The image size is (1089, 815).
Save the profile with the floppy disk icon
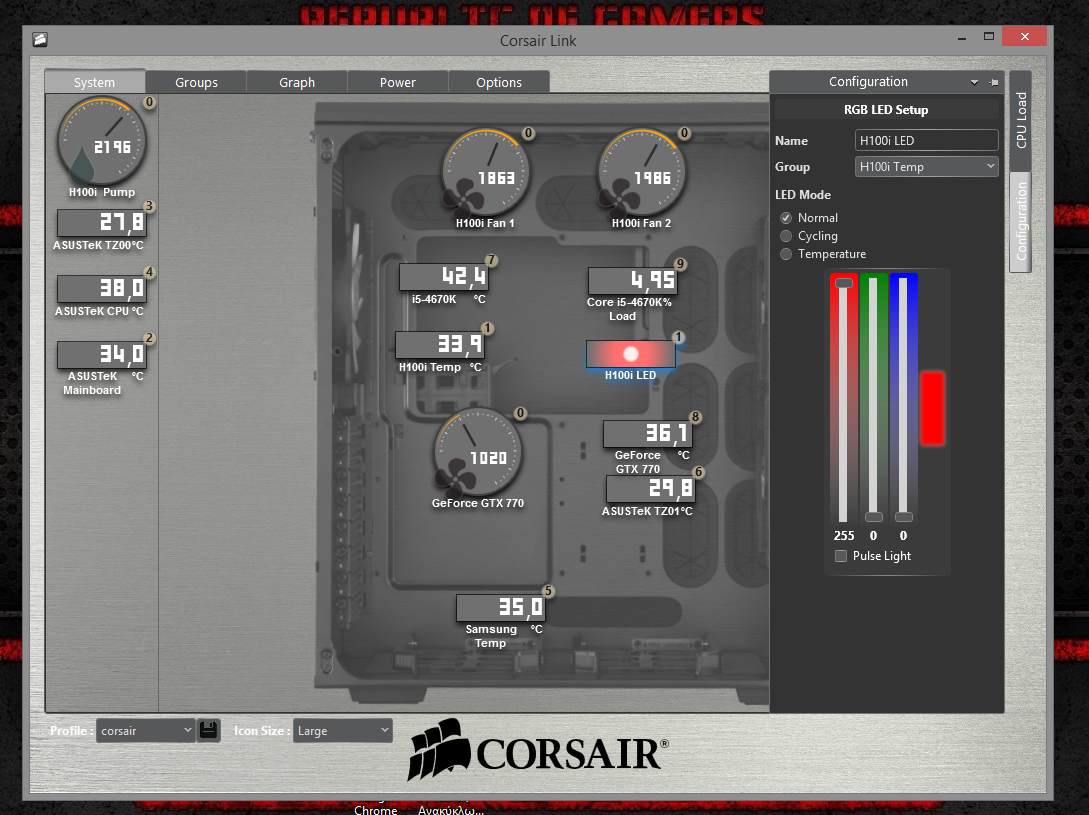pos(208,730)
